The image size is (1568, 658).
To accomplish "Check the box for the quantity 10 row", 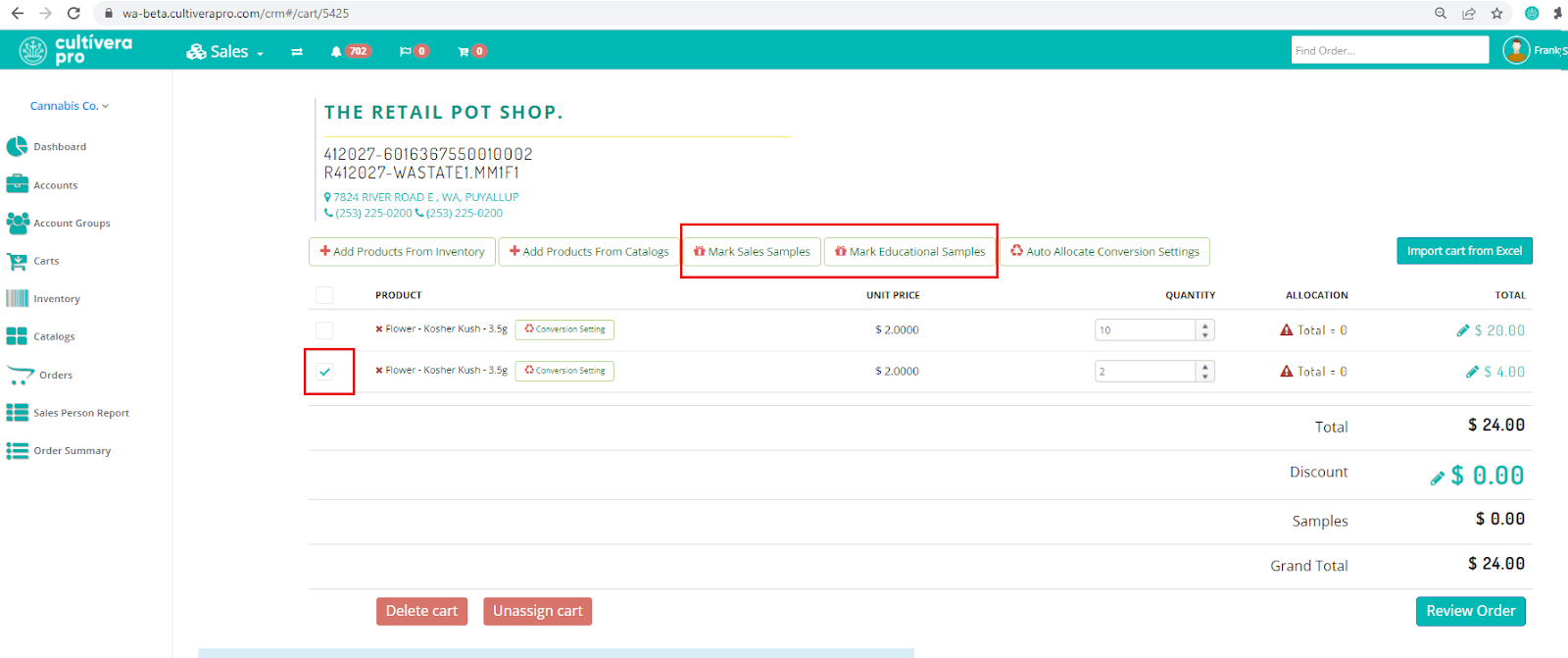I will click(325, 330).
